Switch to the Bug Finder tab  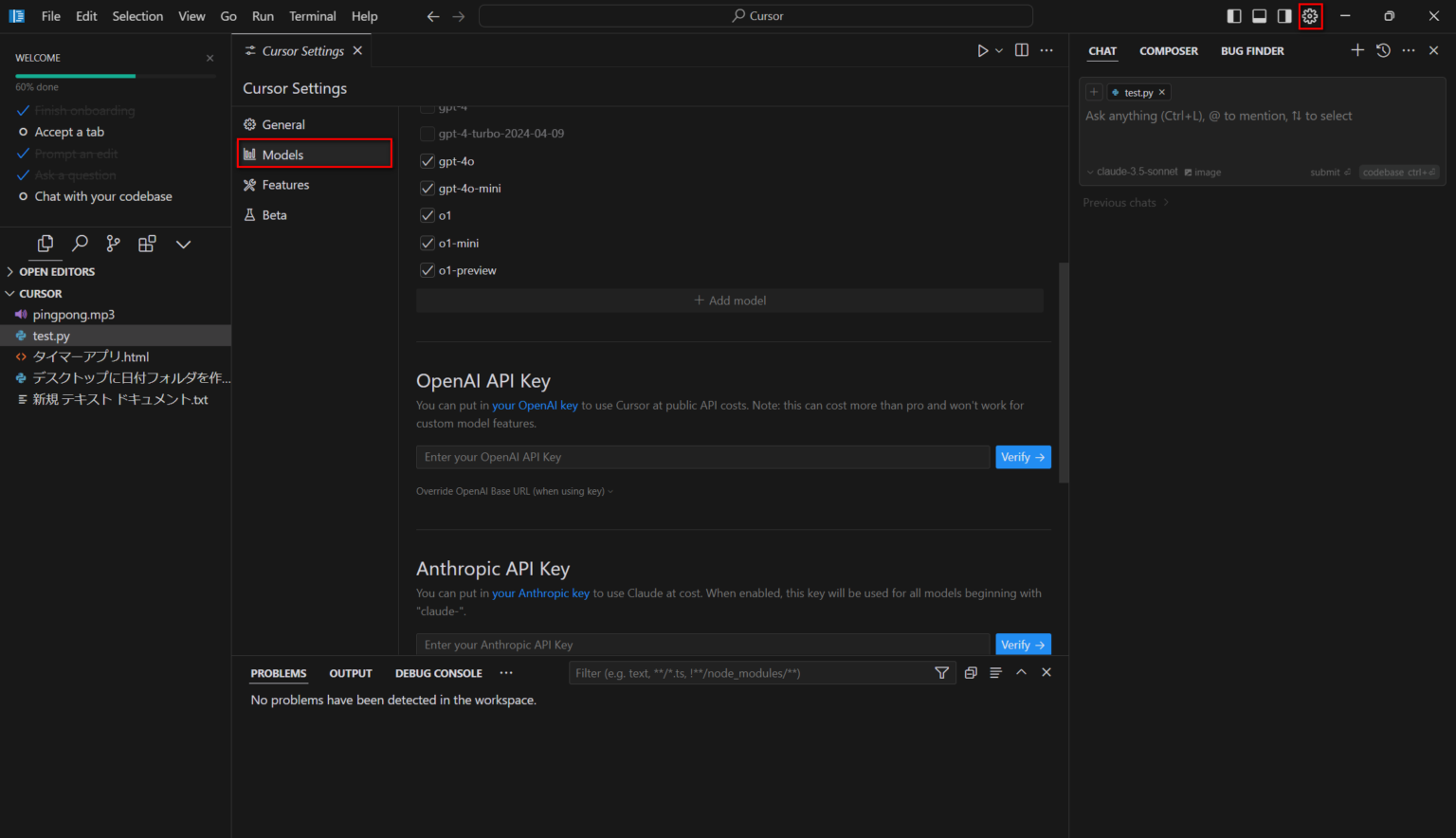tap(1252, 51)
